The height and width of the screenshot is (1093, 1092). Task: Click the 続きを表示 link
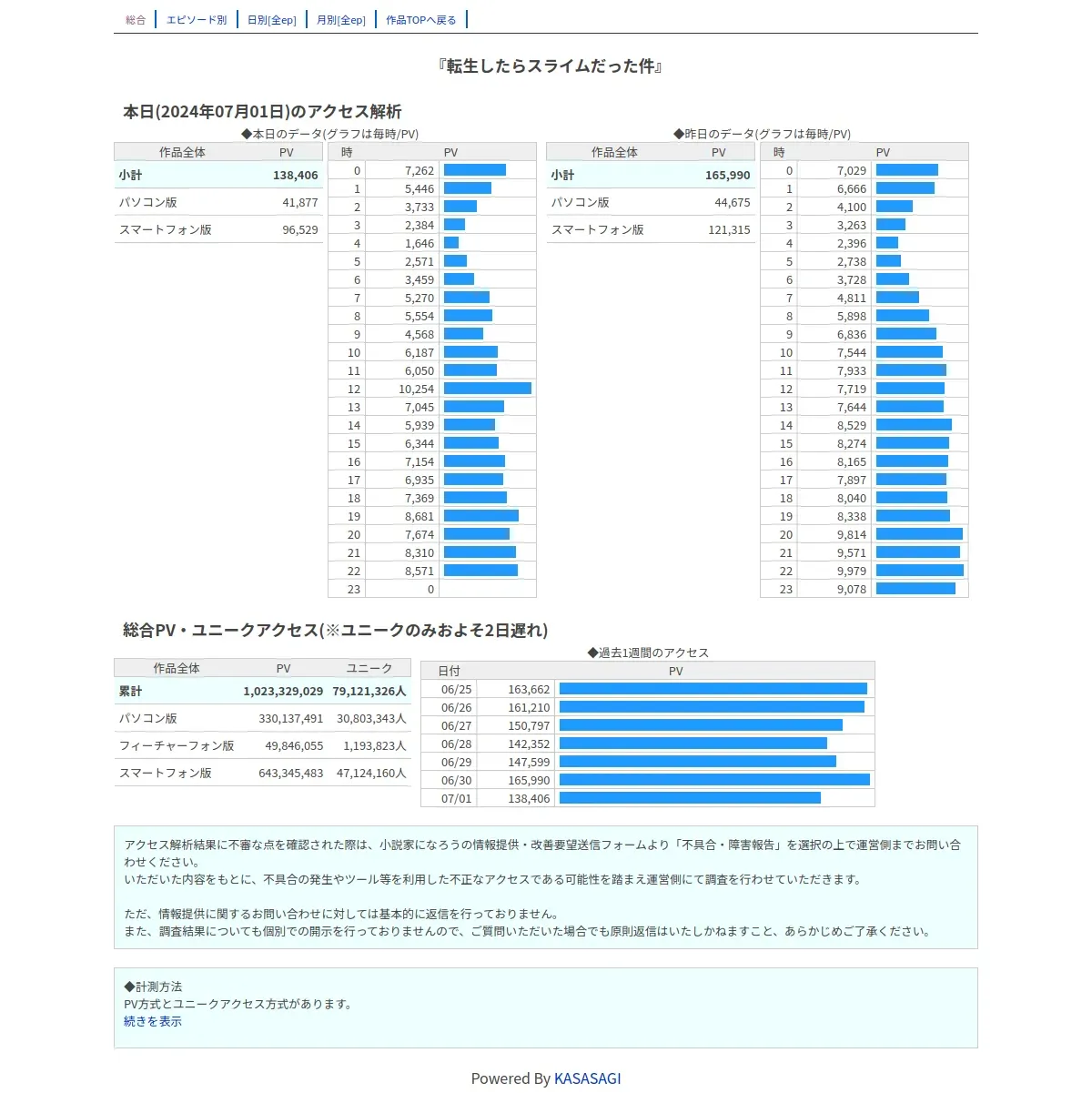pos(153,1021)
